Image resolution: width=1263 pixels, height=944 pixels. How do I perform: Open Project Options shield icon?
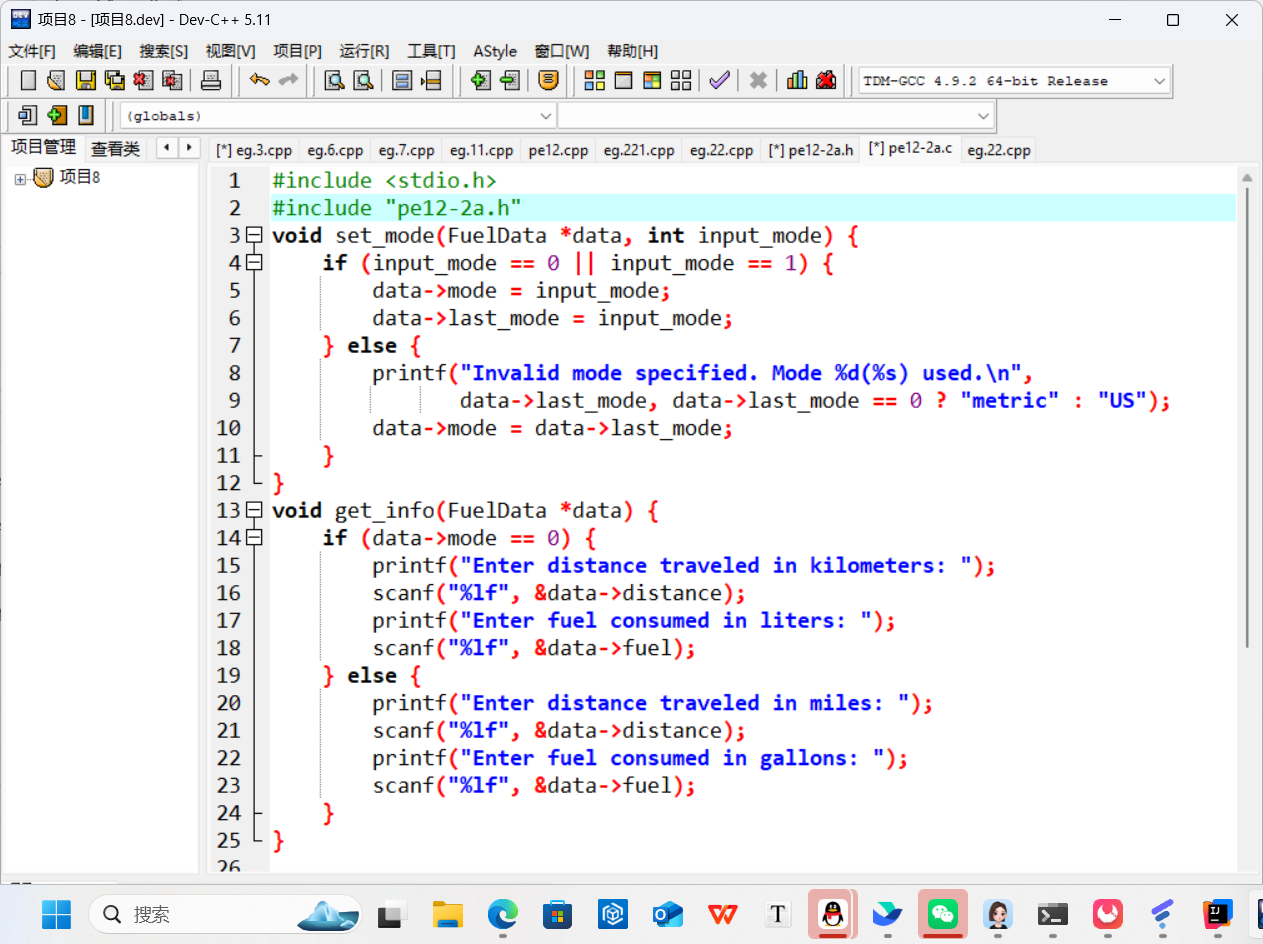tap(547, 81)
